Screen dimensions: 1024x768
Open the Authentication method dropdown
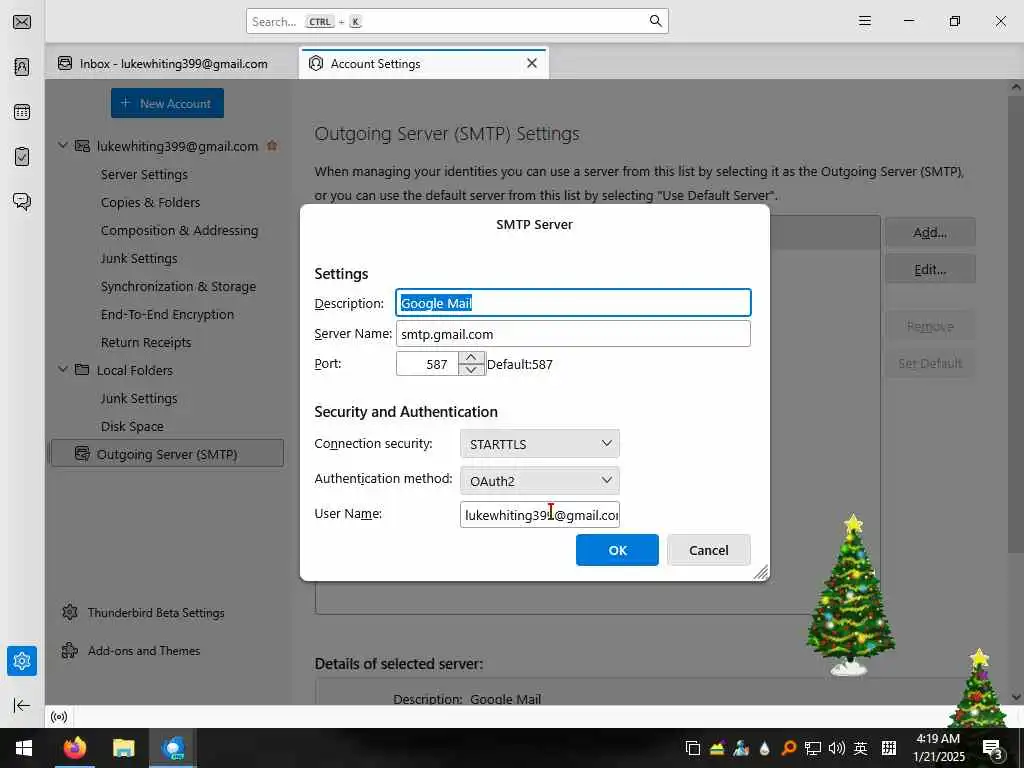coord(539,481)
